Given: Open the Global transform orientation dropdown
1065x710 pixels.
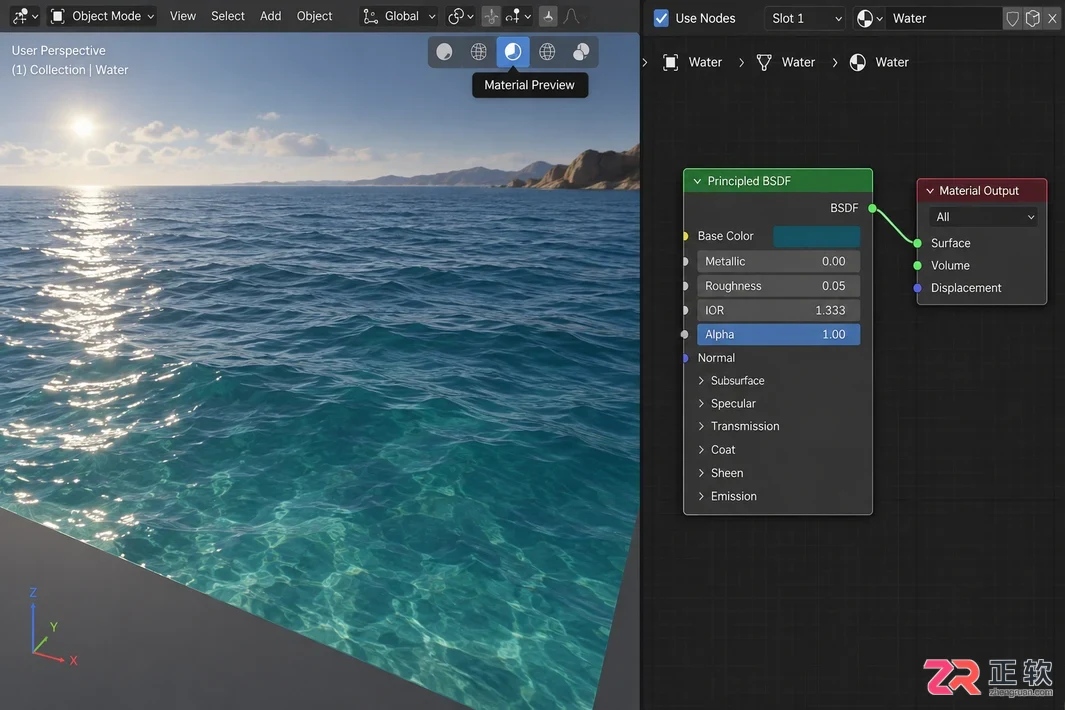Looking at the screenshot, I should (x=399, y=16).
